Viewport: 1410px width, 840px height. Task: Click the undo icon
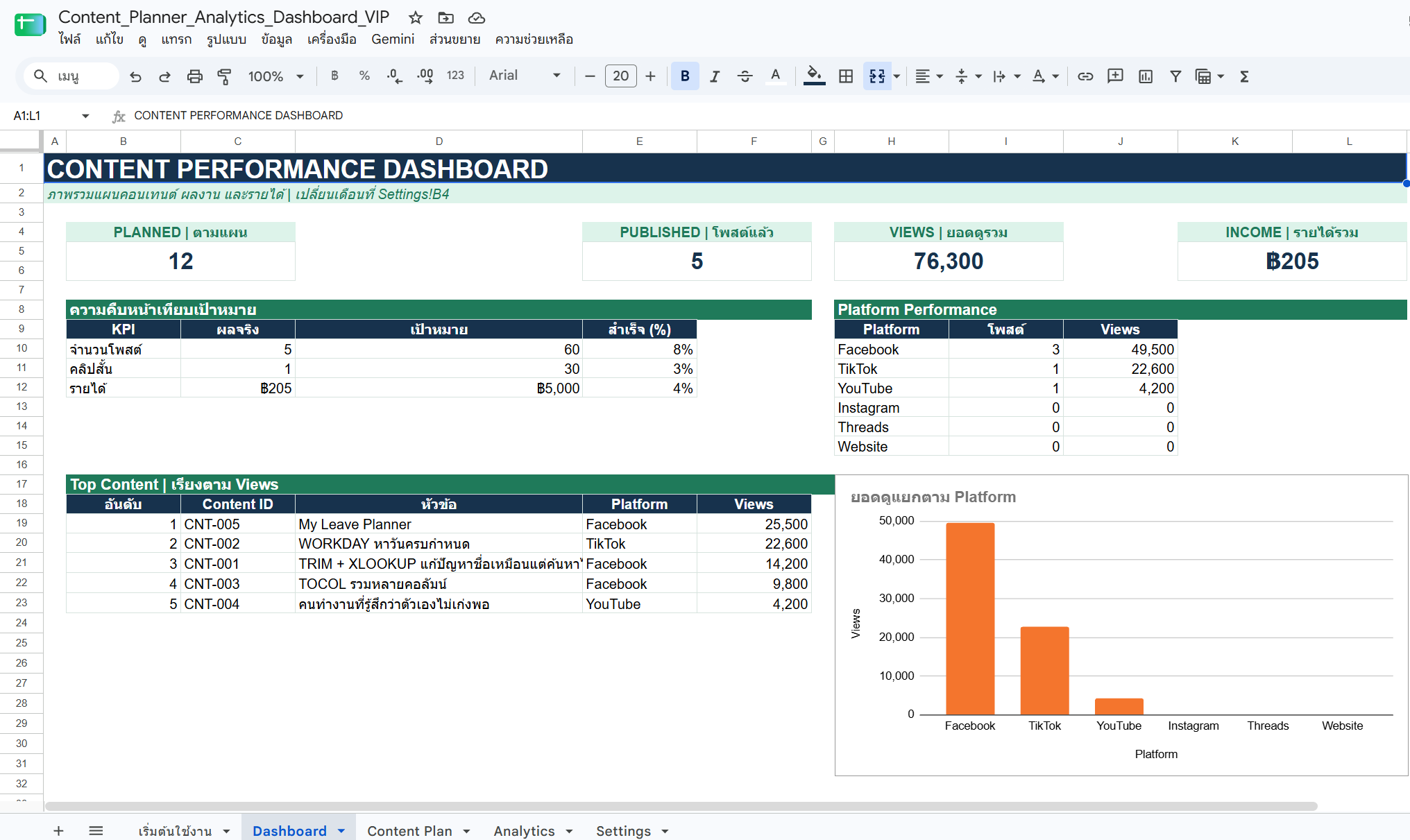click(135, 76)
